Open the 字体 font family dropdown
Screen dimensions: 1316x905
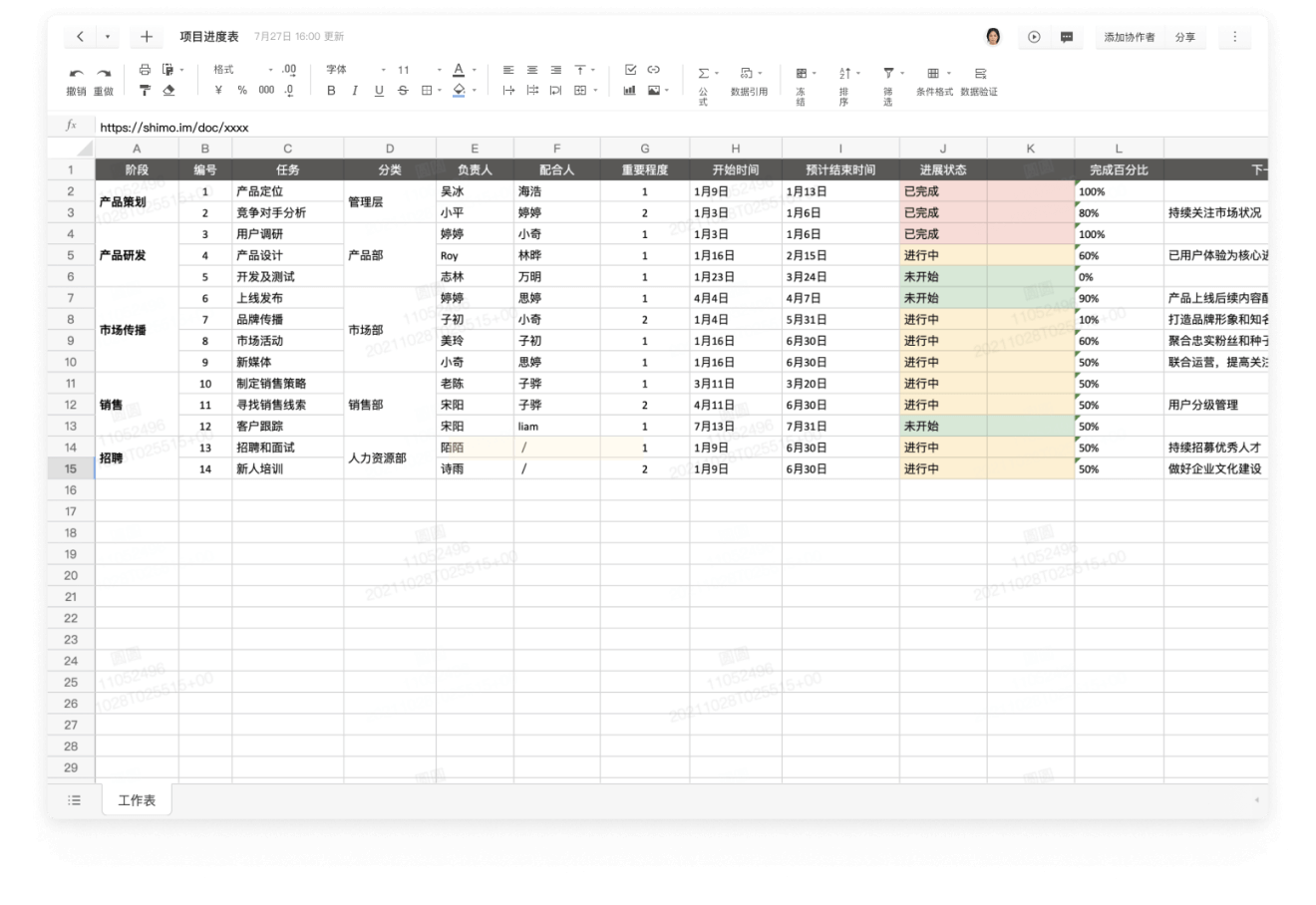356,70
